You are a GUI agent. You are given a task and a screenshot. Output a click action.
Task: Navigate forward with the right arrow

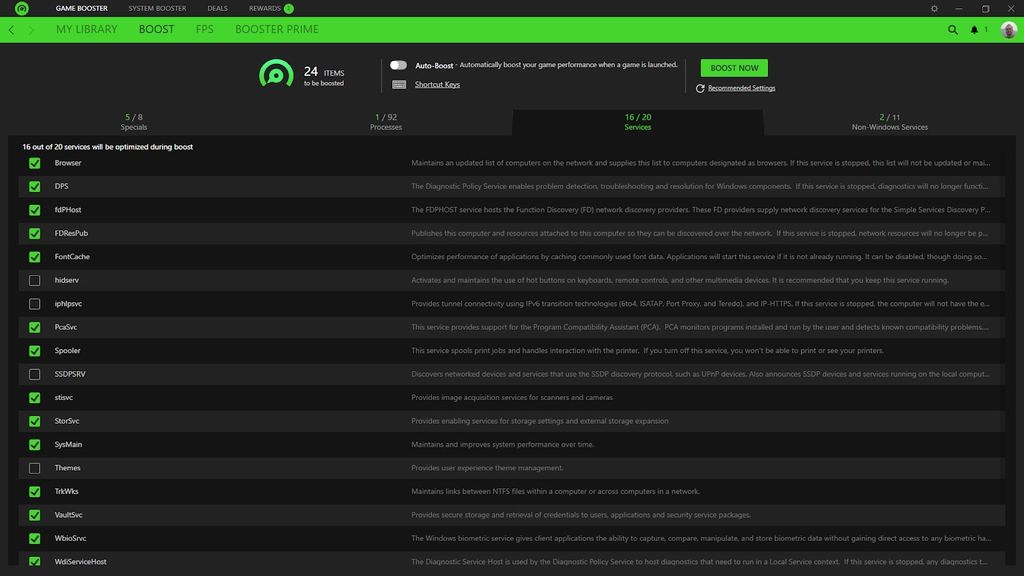click(30, 29)
